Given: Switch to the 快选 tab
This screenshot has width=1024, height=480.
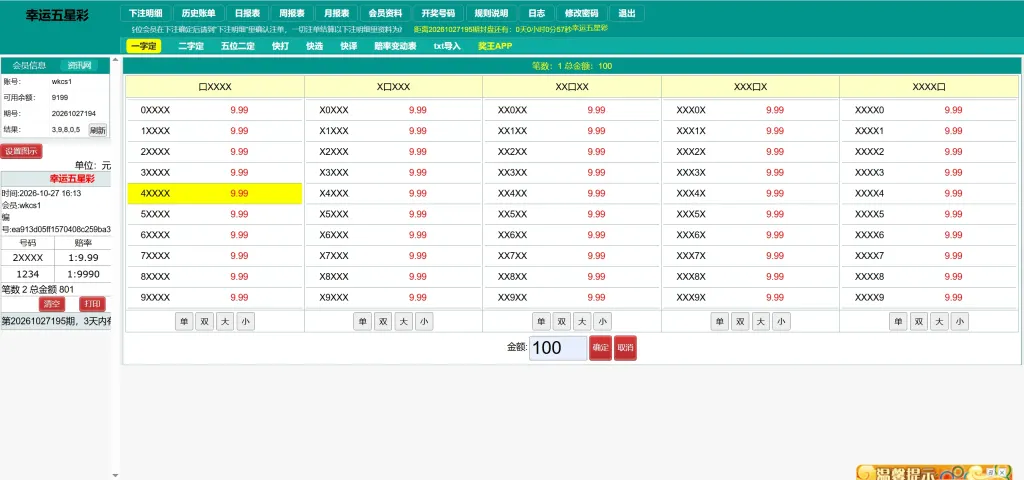Looking at the screenshot, I should (x=314, y=46).
